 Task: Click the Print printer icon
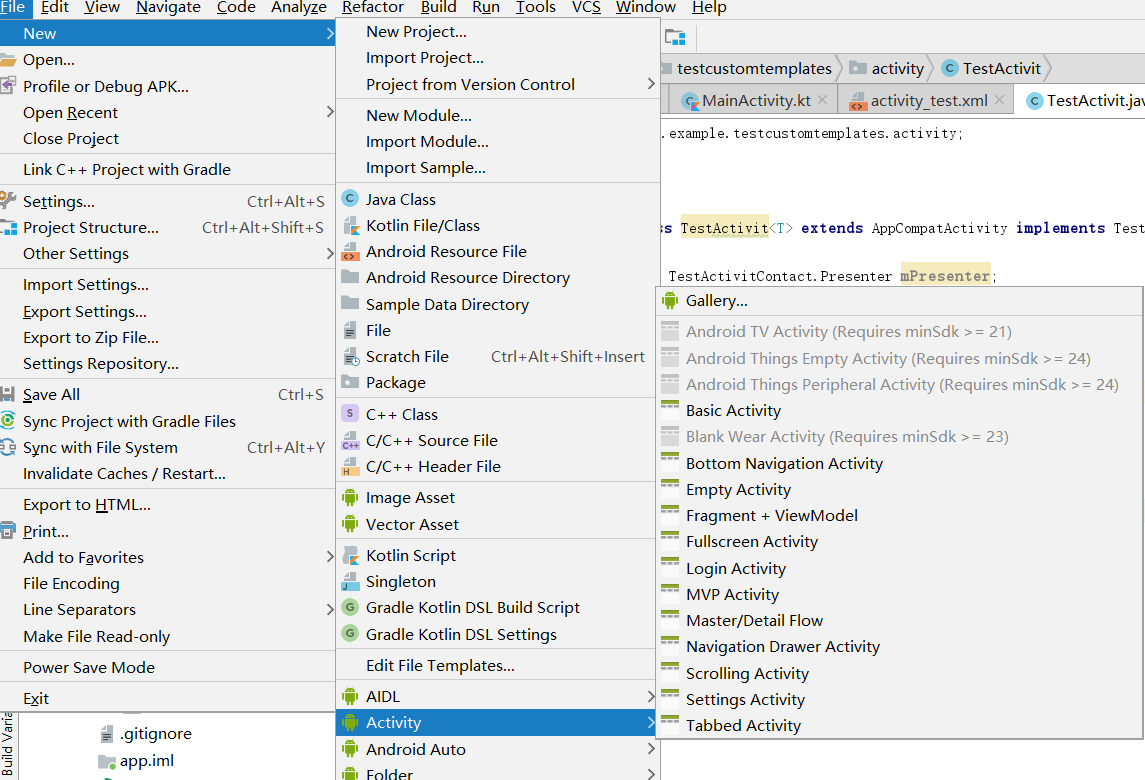(8, 531)
